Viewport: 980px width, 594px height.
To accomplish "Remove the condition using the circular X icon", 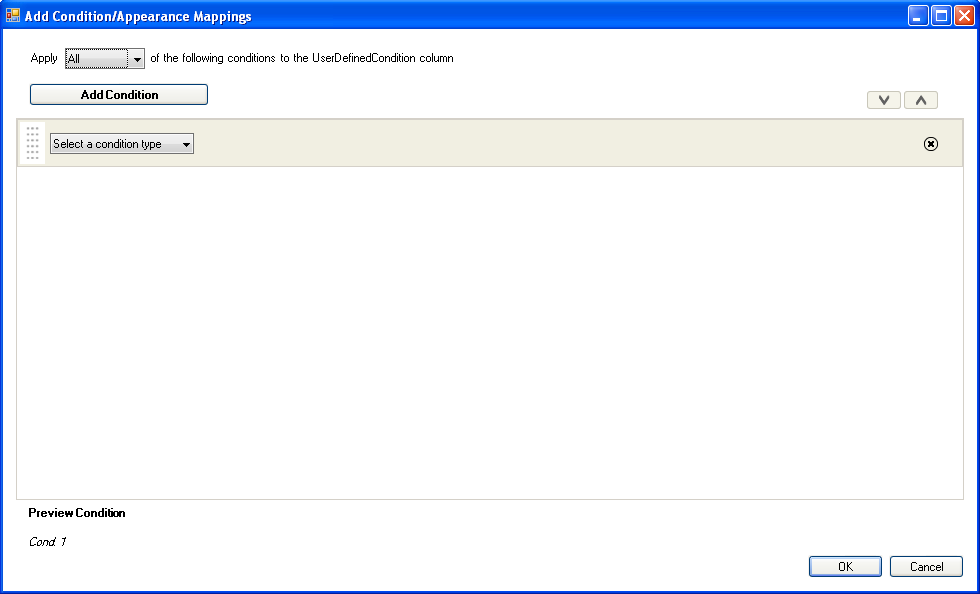I will [x=931, y=144].
